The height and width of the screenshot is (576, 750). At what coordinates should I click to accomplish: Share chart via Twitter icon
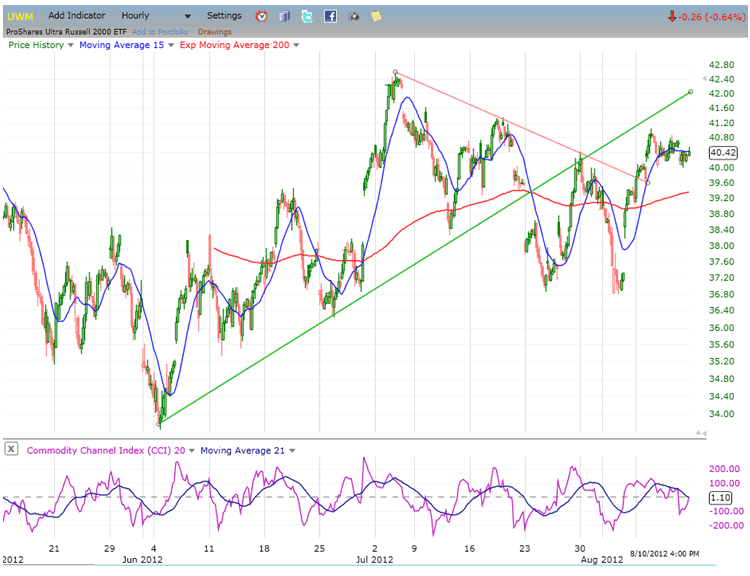(307, 16)
